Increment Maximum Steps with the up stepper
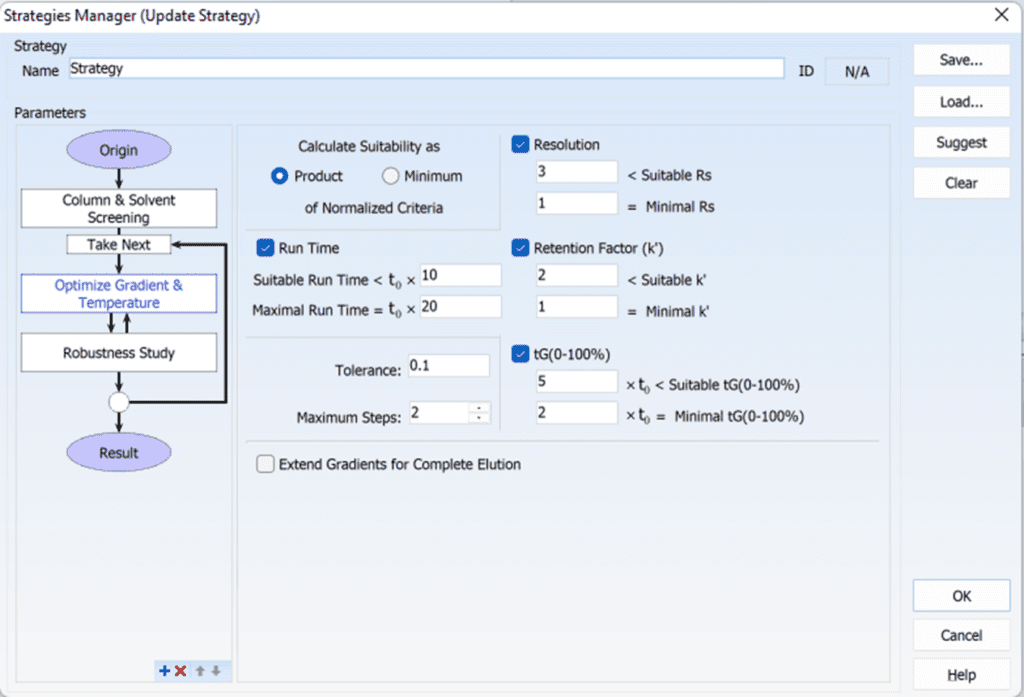Viewport: 1024px width, 697px height. (477, 408)
